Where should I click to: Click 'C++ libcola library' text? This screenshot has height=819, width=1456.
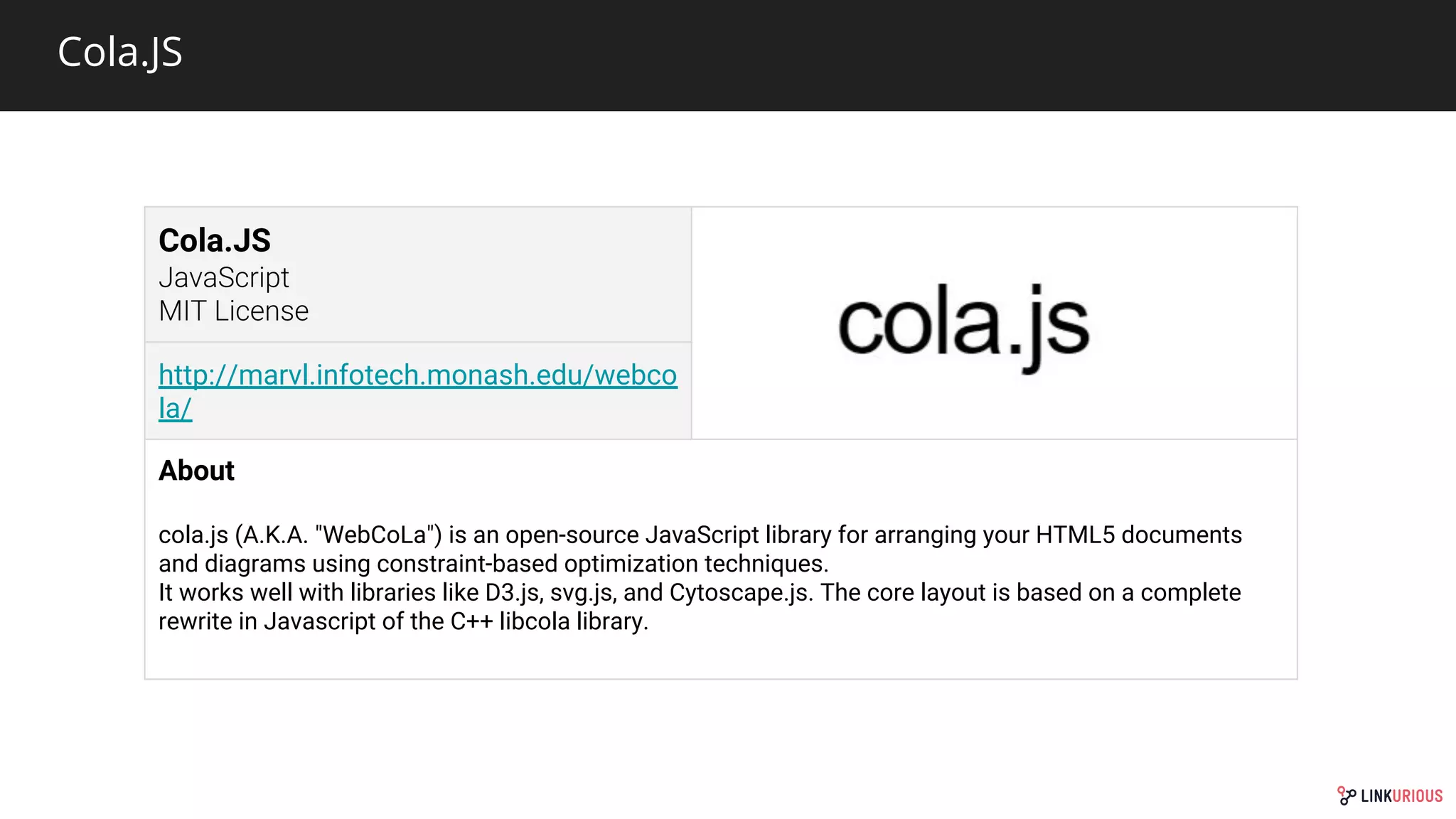coord(549,621)
